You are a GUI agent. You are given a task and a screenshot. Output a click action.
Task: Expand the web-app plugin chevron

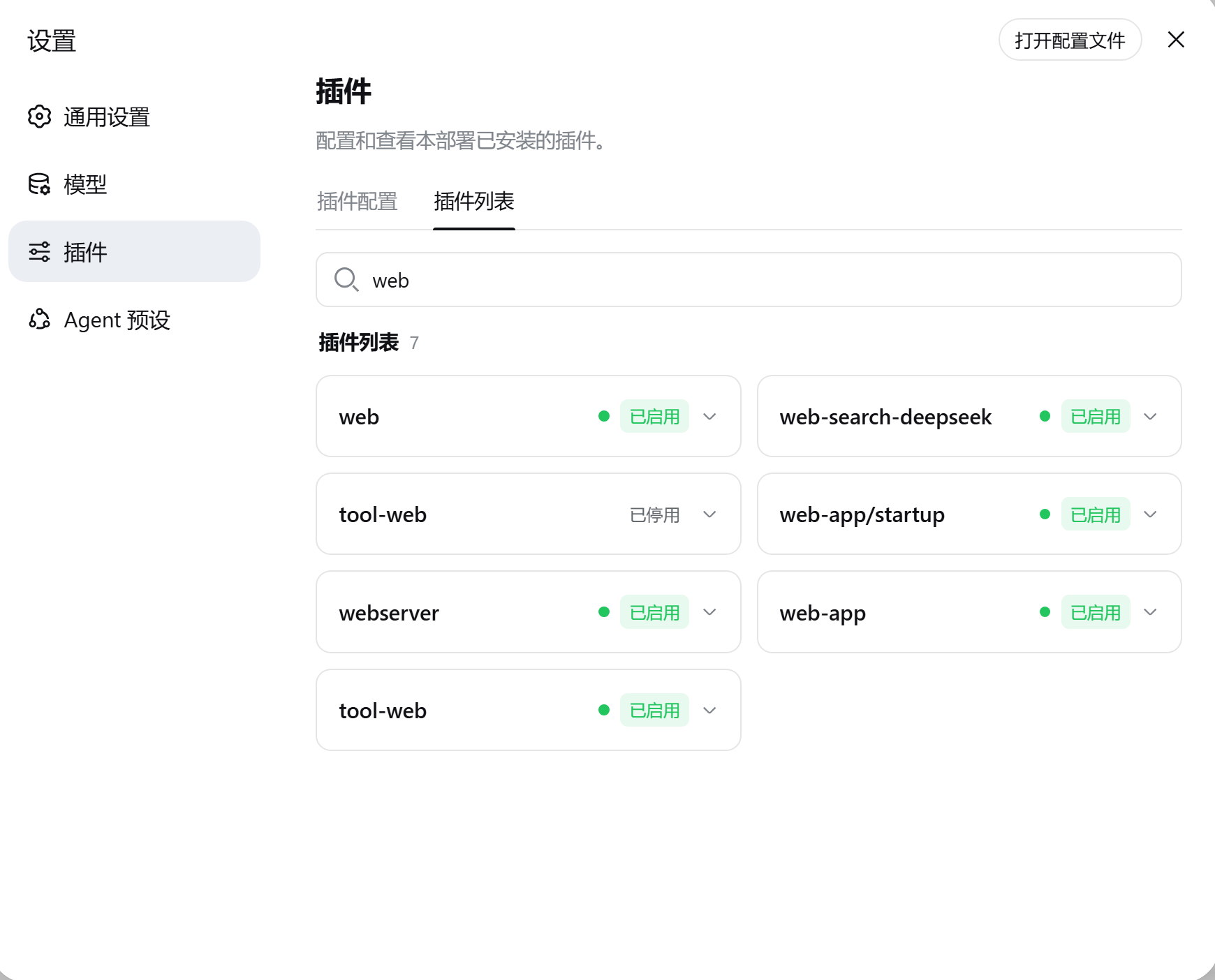coord(1150,612)
